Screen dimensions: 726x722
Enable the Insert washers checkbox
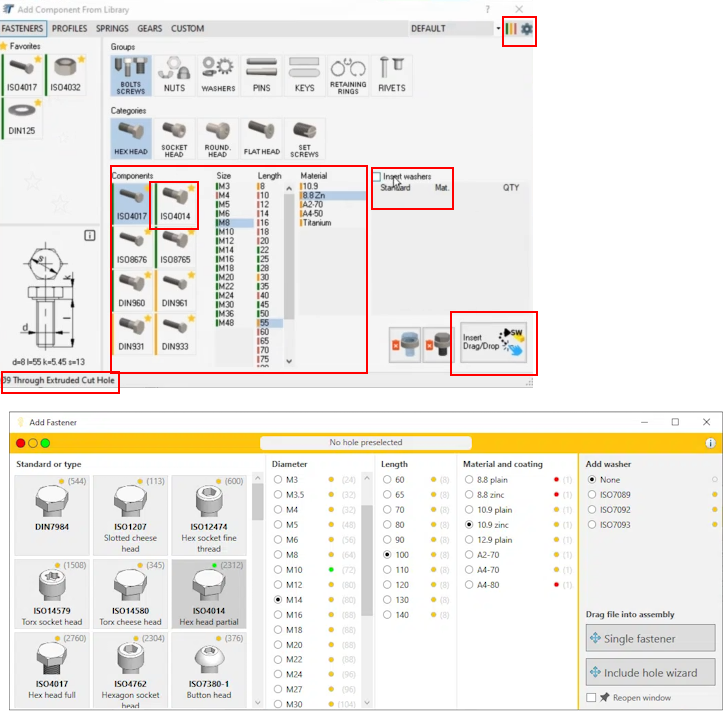pyautogui.click(x=377, y=176)
